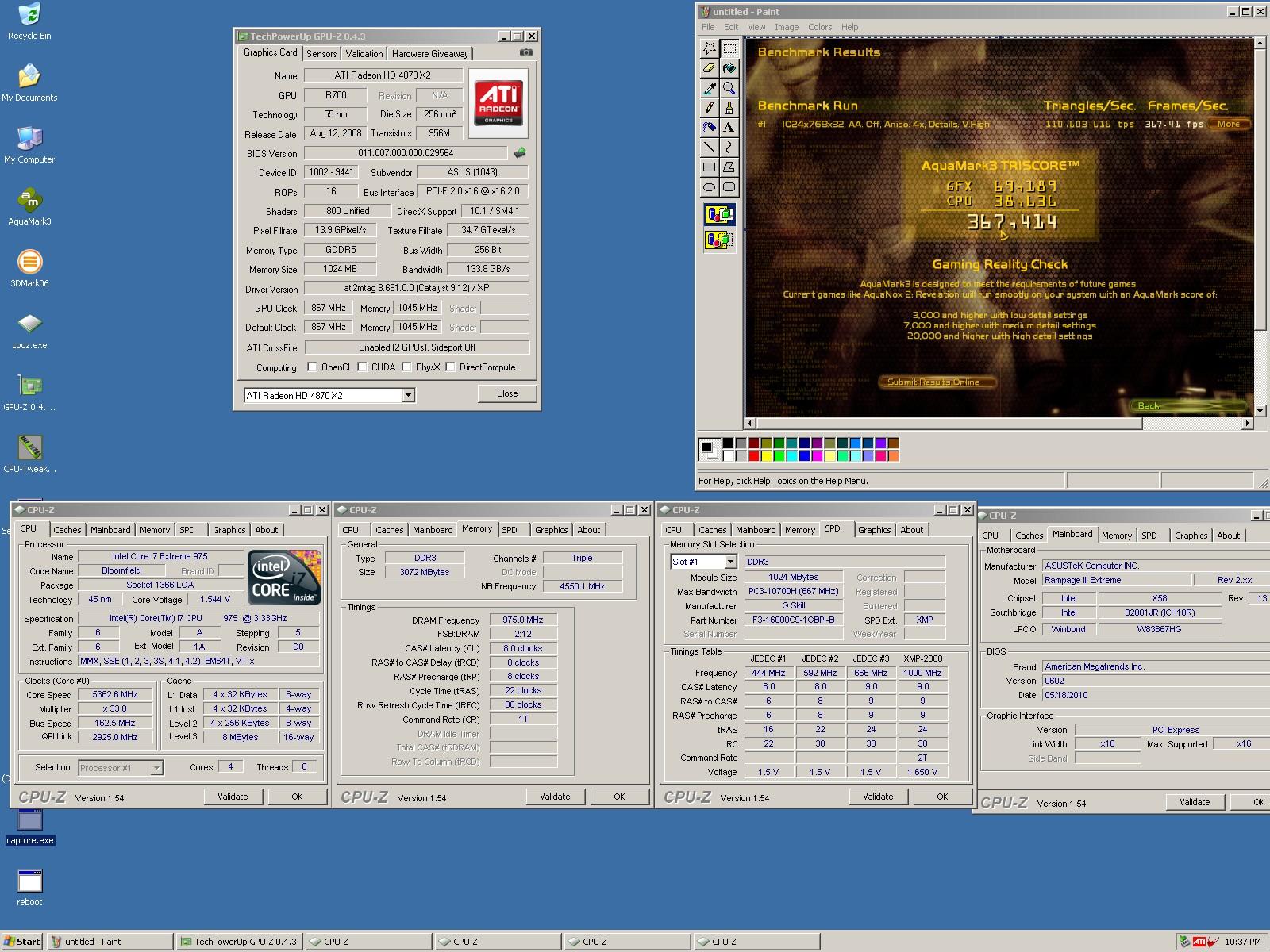Pick the Polygon shape tool
Image resolution: width=1270 pixels, height=952 pixels.
click(x=729, y=167)
